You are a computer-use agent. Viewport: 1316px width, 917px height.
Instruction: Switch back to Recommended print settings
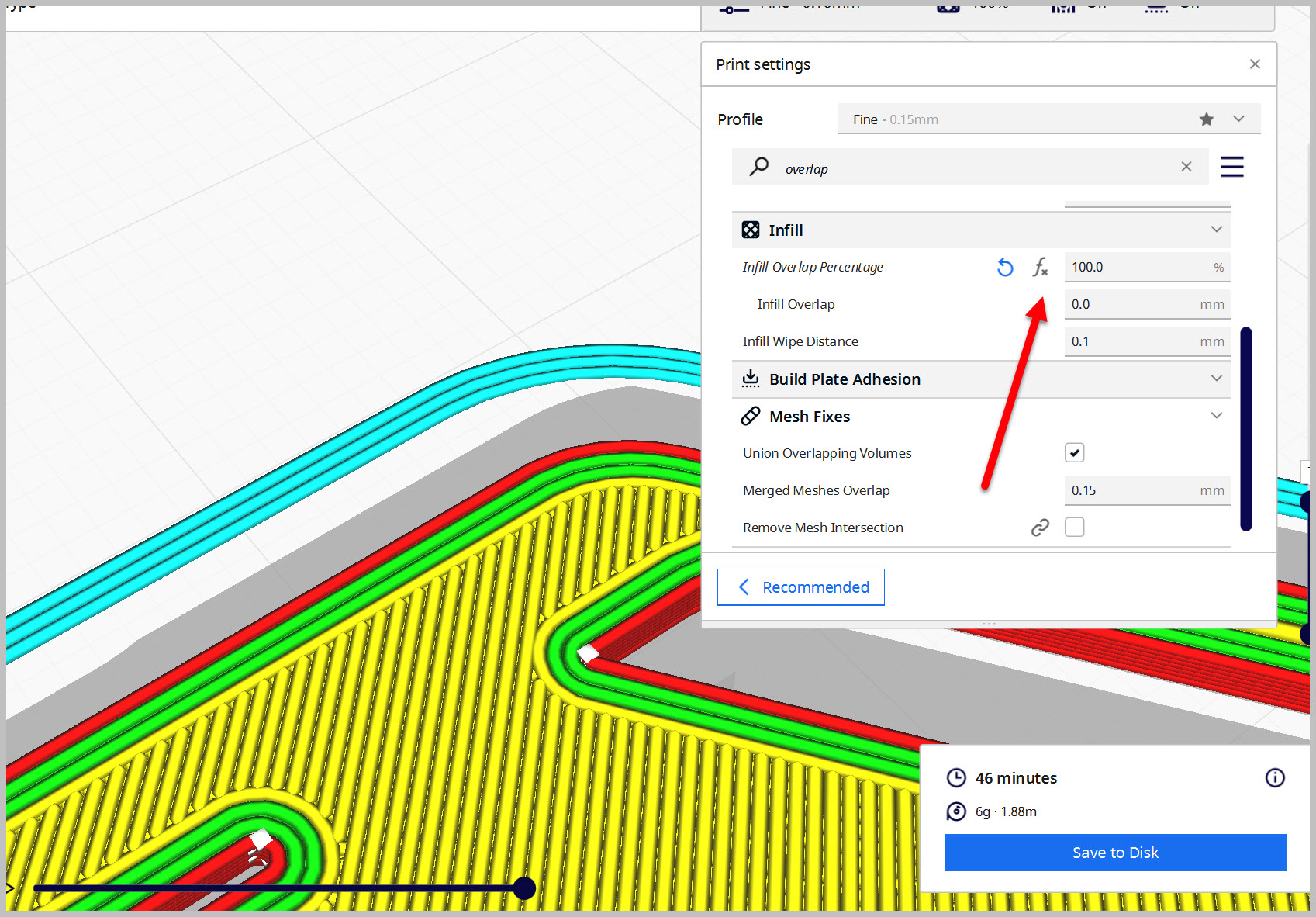click(800, 587)
